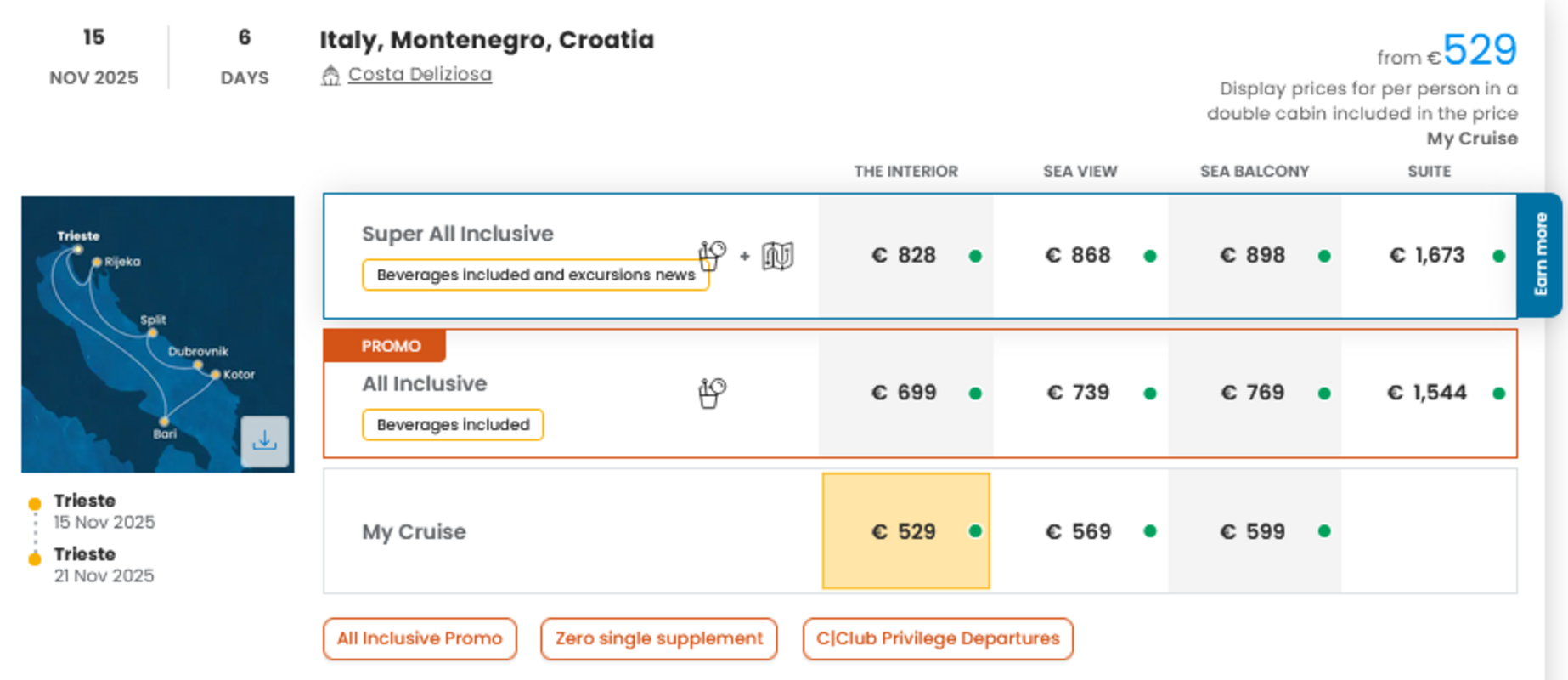Screen dimensions: 1568x680
Task: Open the Earn more side tab
Action: pyautogui.click(x=1539, y=255)
